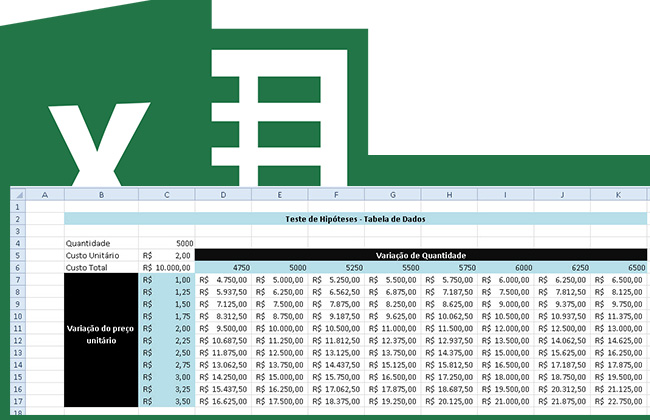Click the cell showing R$ 9.500,00

[223, 328]
